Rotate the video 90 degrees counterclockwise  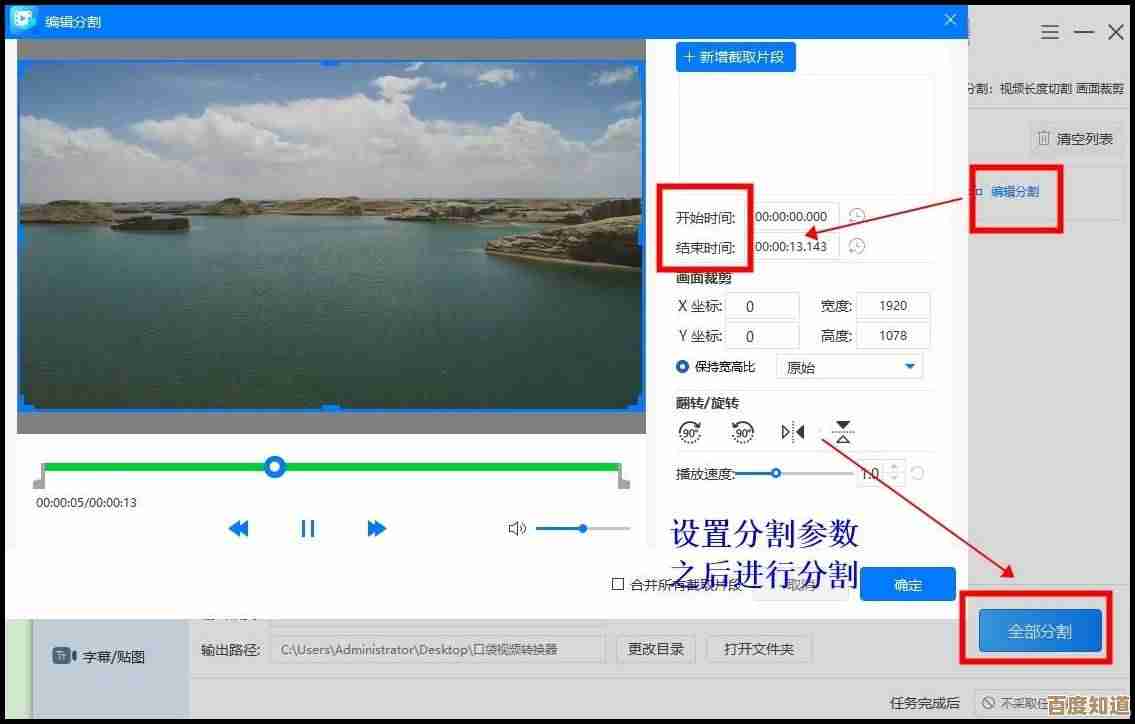point(740,432)
